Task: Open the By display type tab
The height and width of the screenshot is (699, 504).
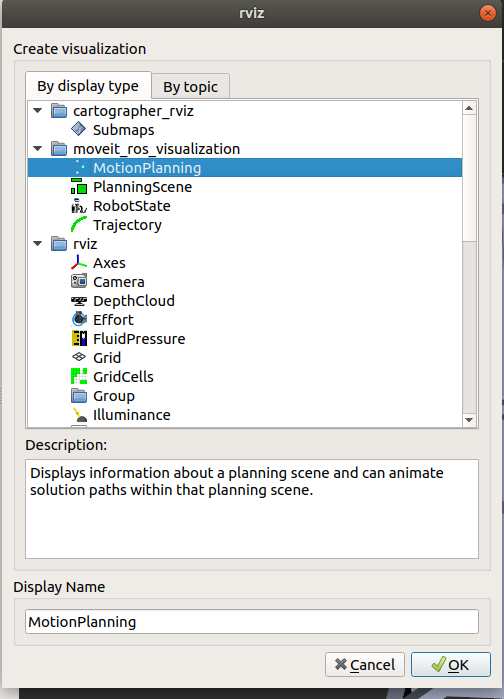Action: [x=88, y=86]
